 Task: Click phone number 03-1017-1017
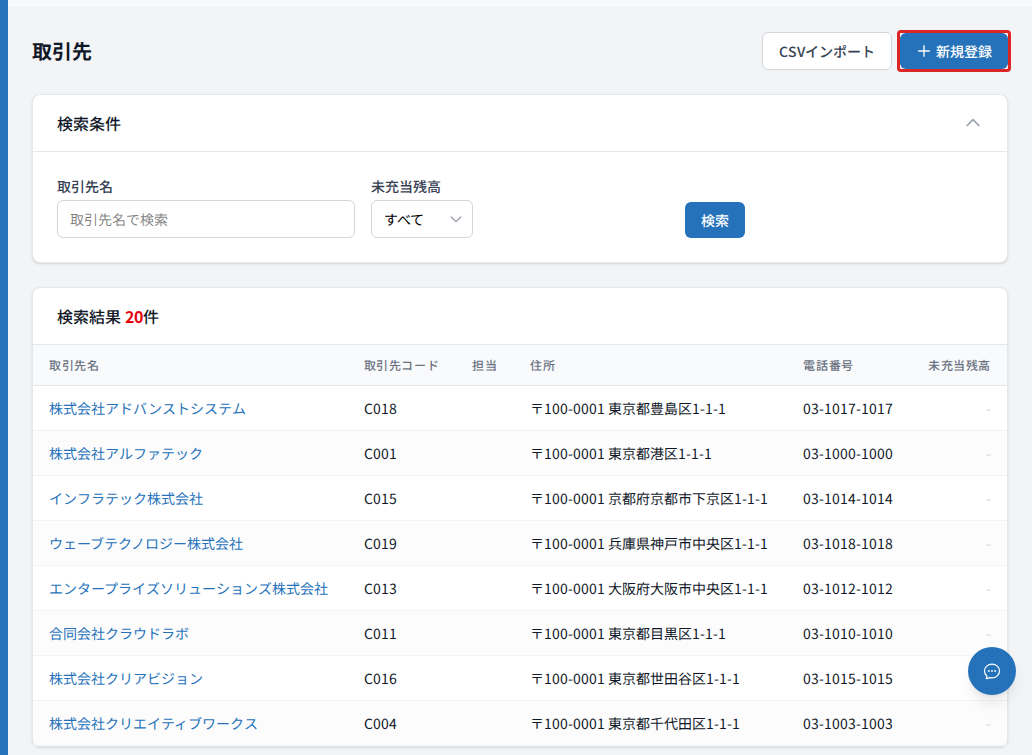click(848, 409)
